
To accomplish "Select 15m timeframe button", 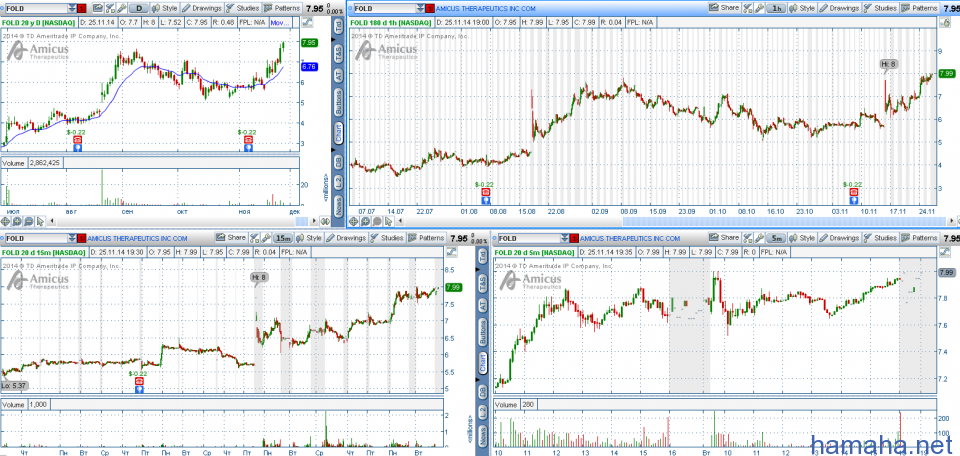I will coord(283,237).
